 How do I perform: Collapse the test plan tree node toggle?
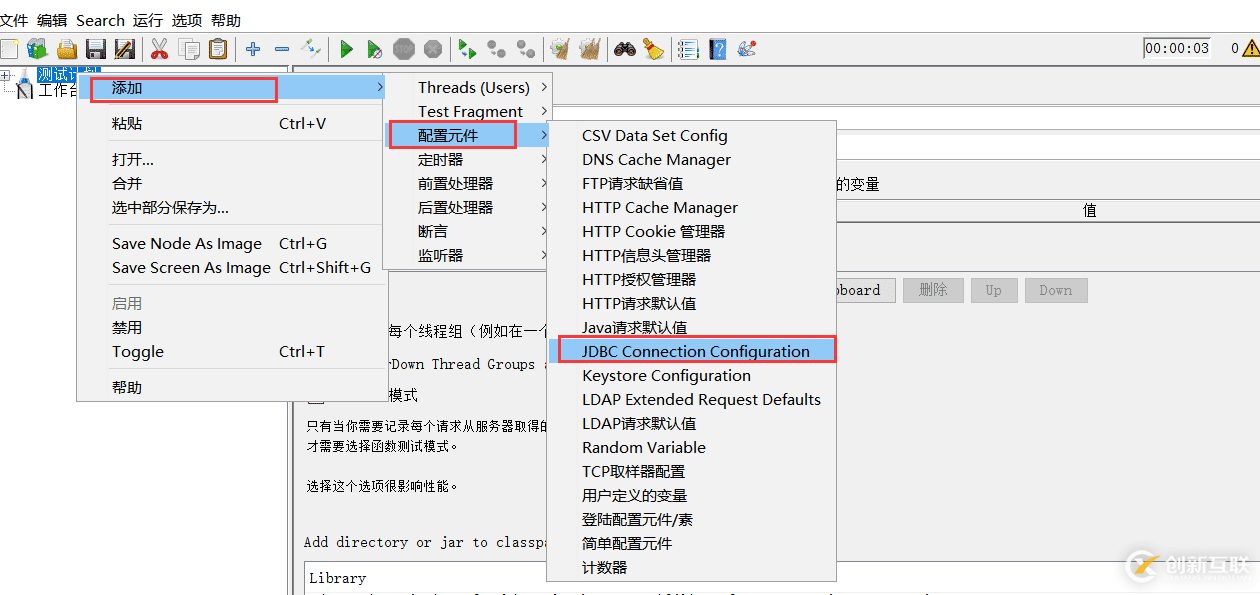[6, 75]
